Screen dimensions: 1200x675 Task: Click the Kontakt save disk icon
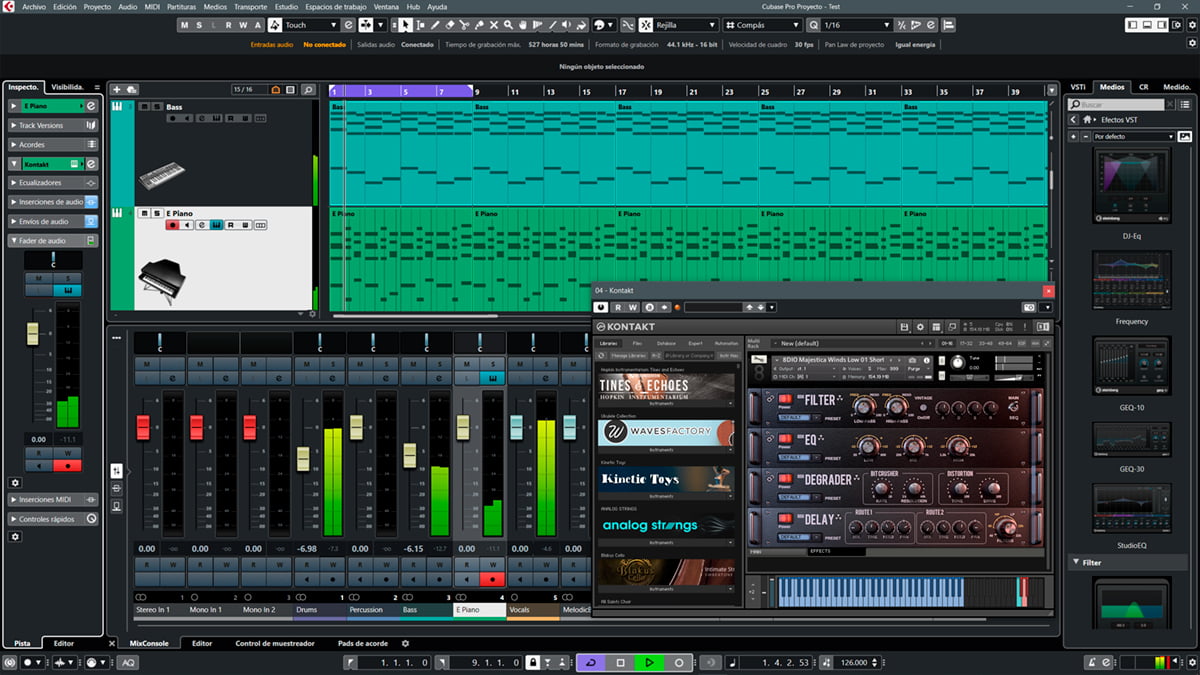tap(905, 326)
